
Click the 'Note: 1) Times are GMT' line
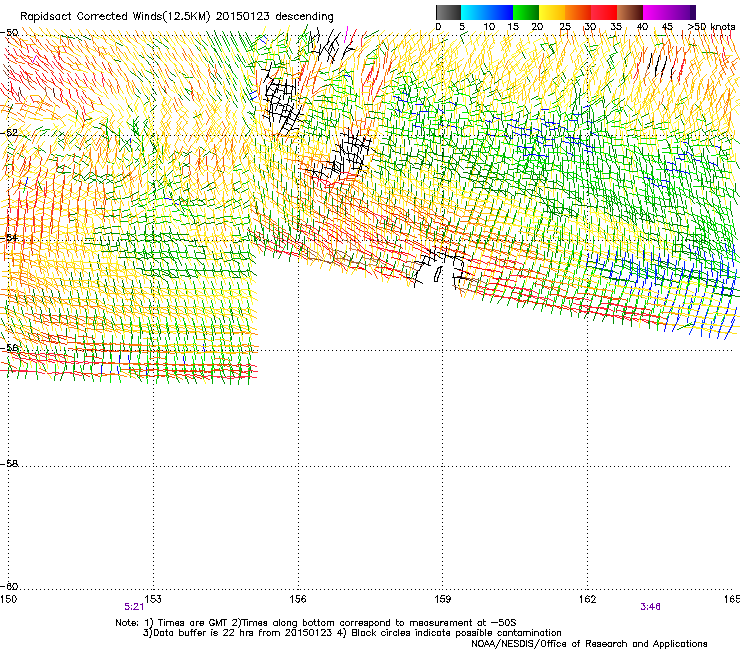coord(316,623)
